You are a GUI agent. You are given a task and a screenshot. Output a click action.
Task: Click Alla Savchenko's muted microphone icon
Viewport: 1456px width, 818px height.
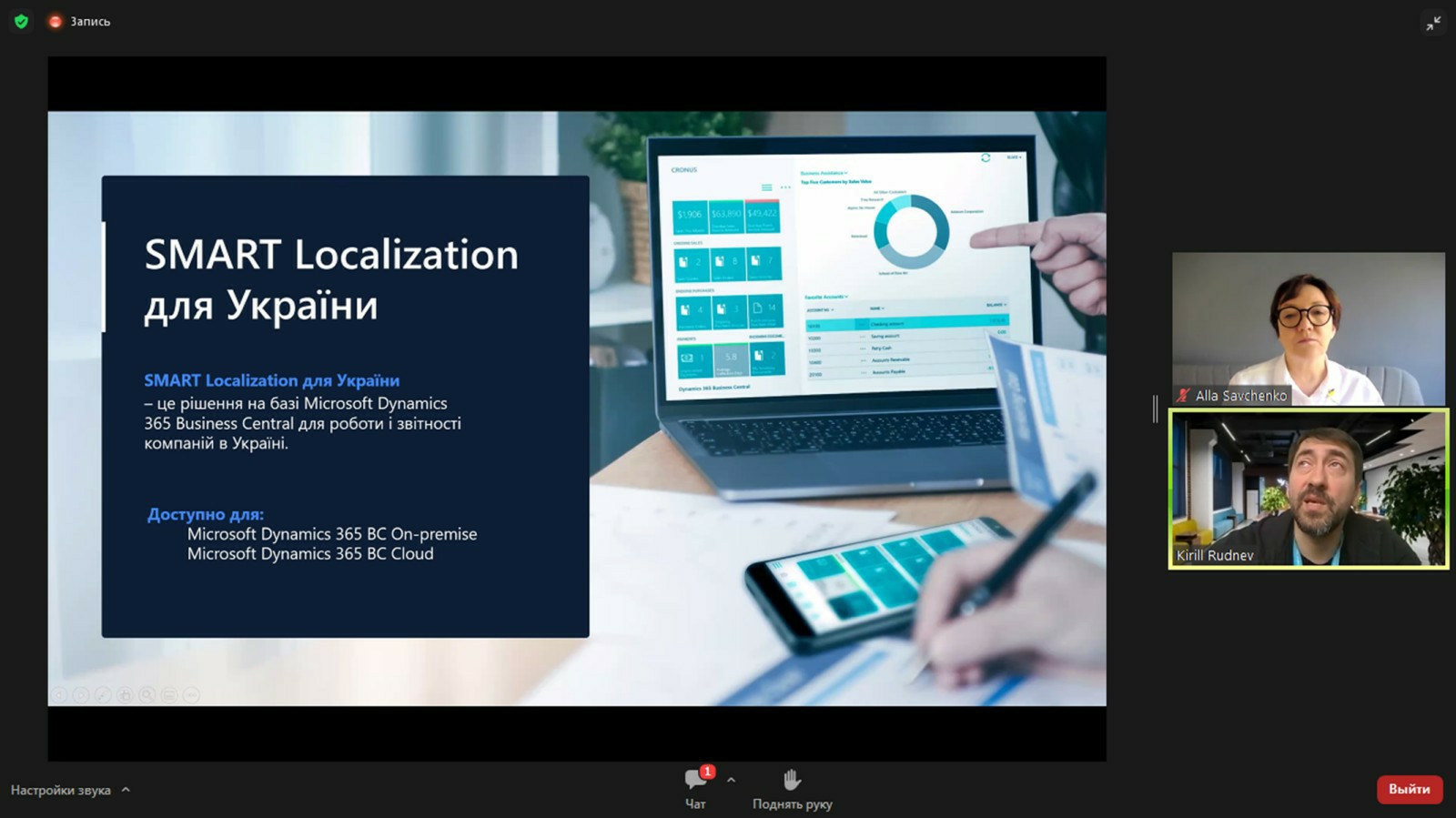(x=1183, y=396)
